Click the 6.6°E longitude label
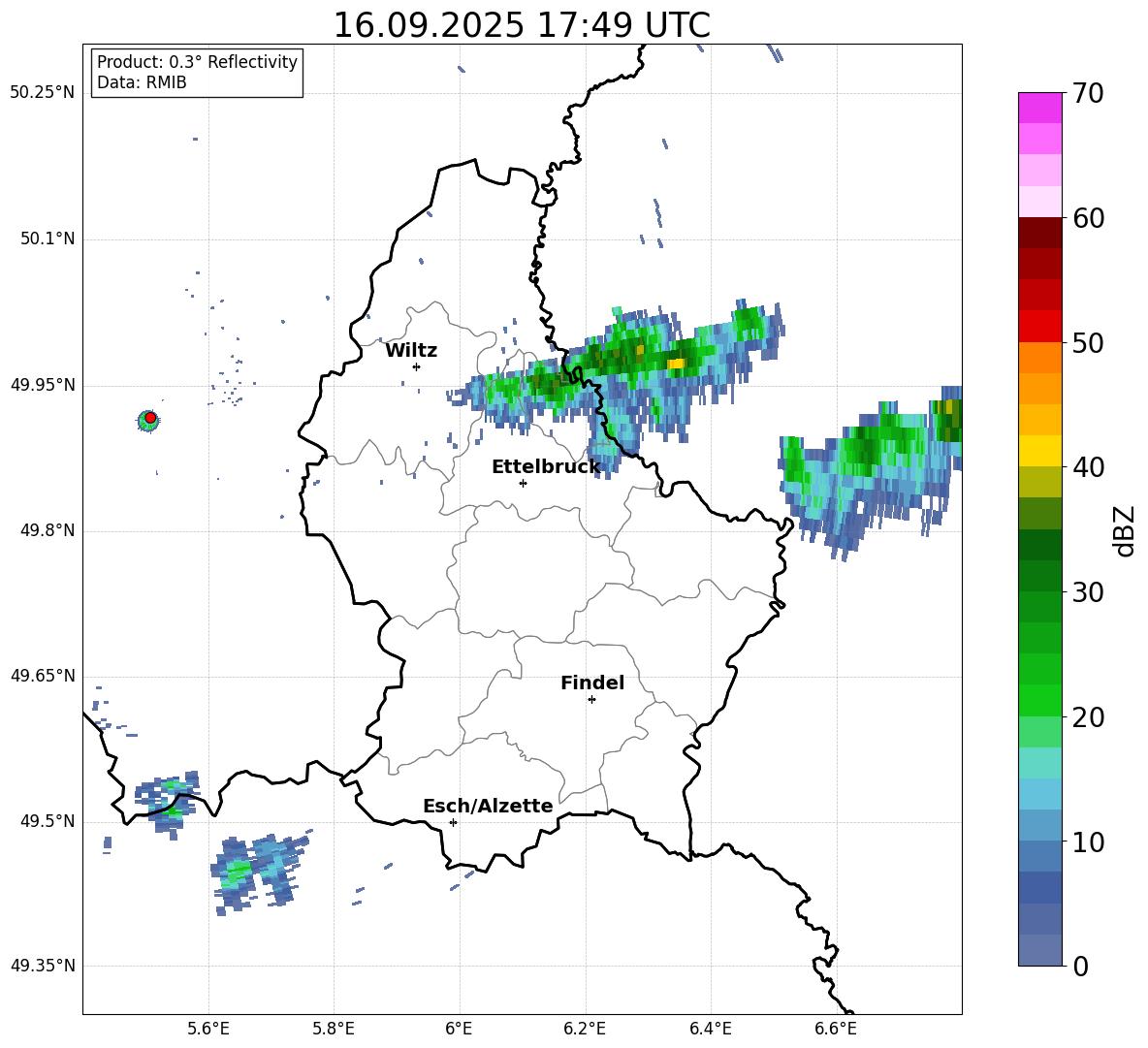 (836, 1029)
